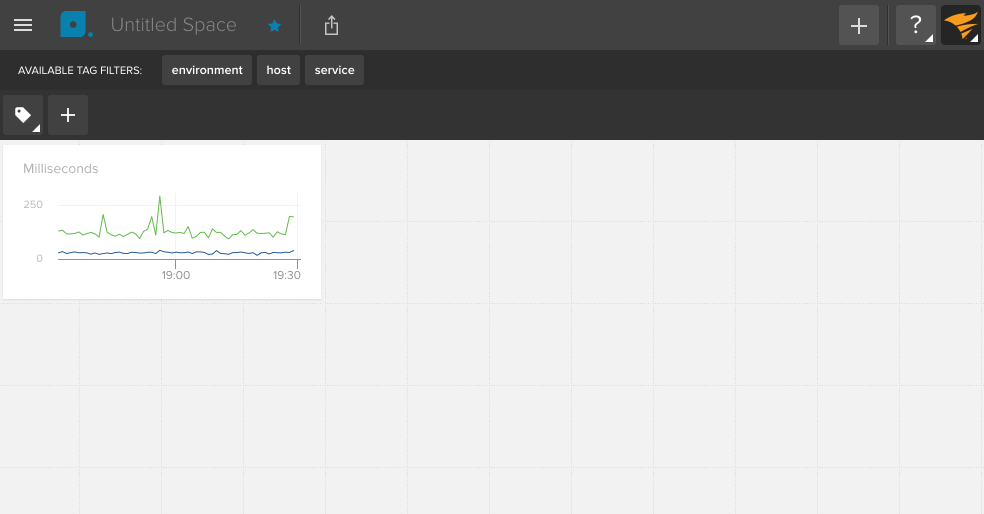Open the orange SolarWinds account menu
The image size is (984, 514).
click(960, 26)
